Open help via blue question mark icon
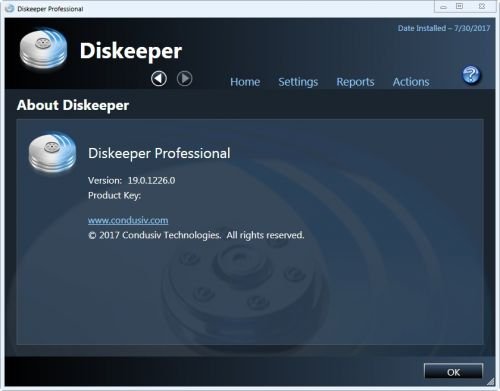 [x=471, y=75]
